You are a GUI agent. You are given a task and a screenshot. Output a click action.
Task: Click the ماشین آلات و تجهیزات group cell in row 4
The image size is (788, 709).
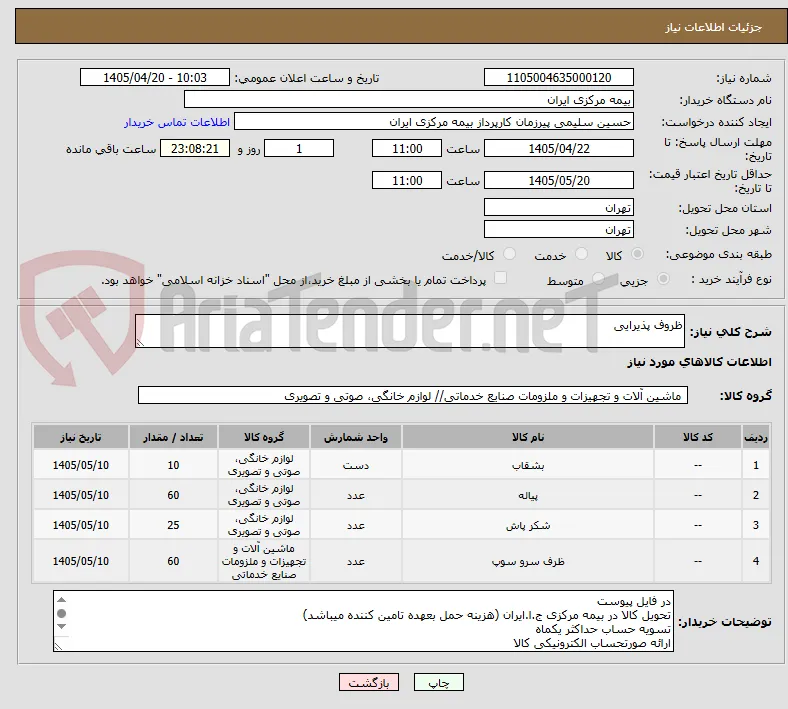264,561
